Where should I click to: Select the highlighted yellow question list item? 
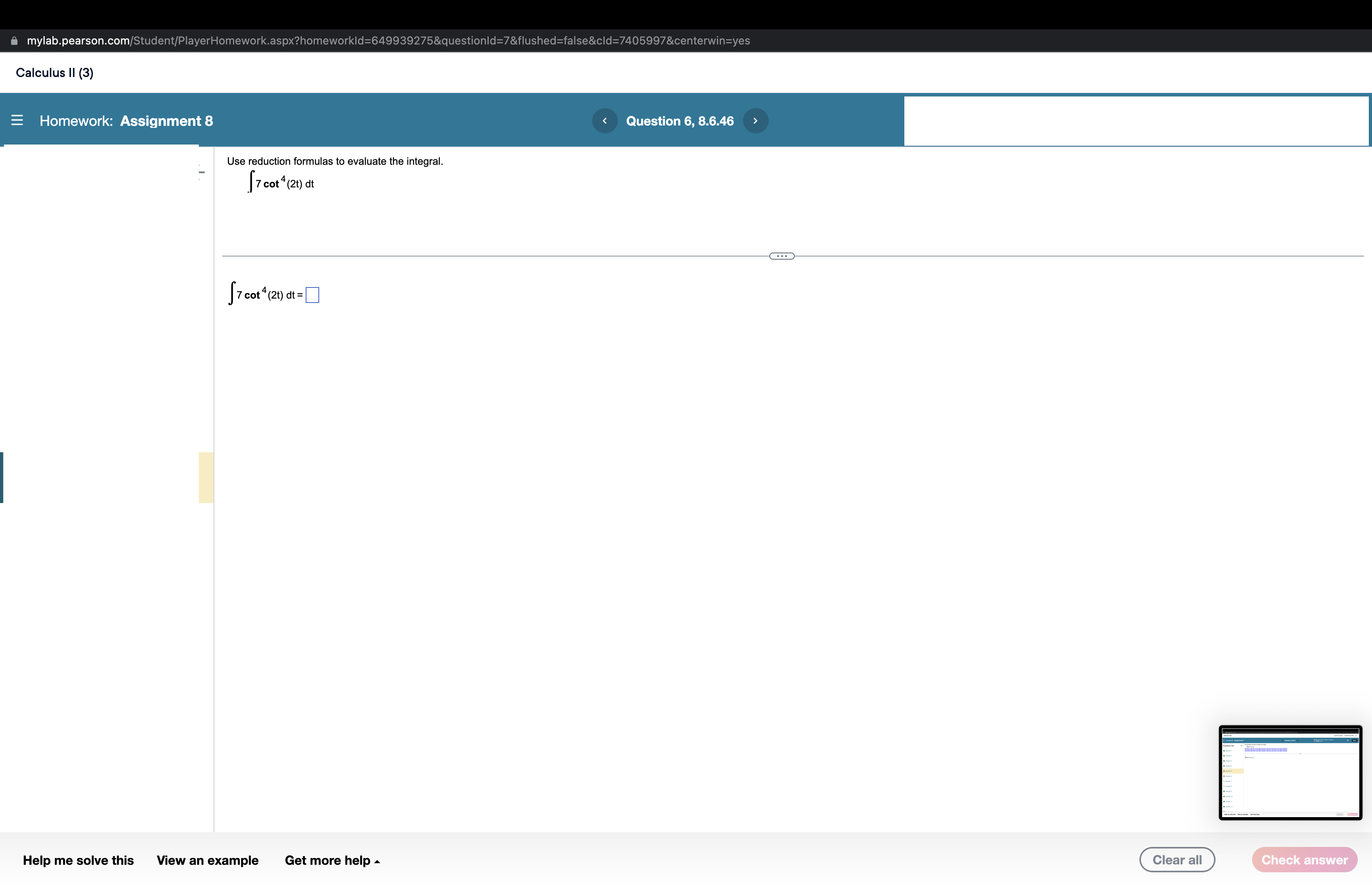pyautogui.click(x=207, y=478)
